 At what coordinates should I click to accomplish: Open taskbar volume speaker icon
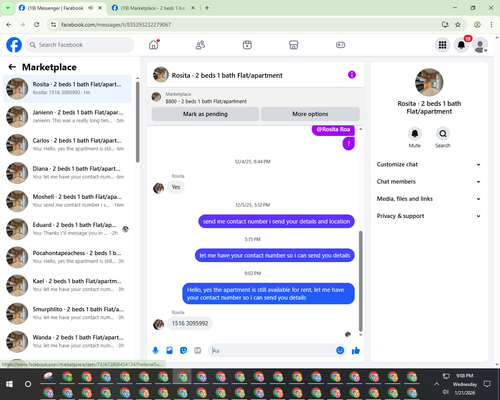[446, 392]
